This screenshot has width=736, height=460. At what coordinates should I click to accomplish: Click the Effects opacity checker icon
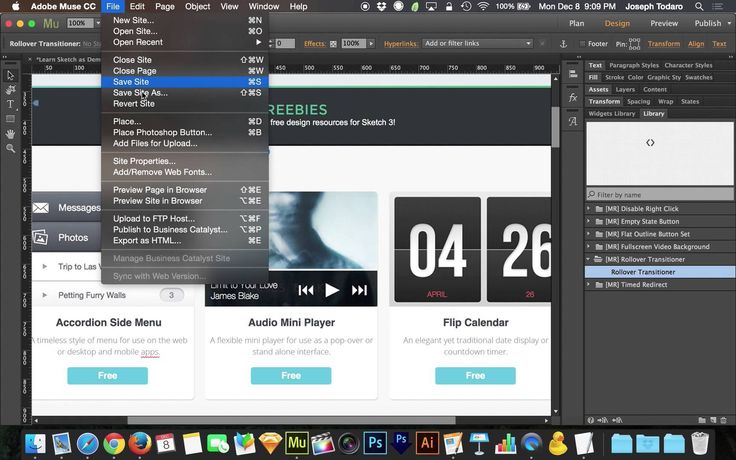tap(333, 44)
